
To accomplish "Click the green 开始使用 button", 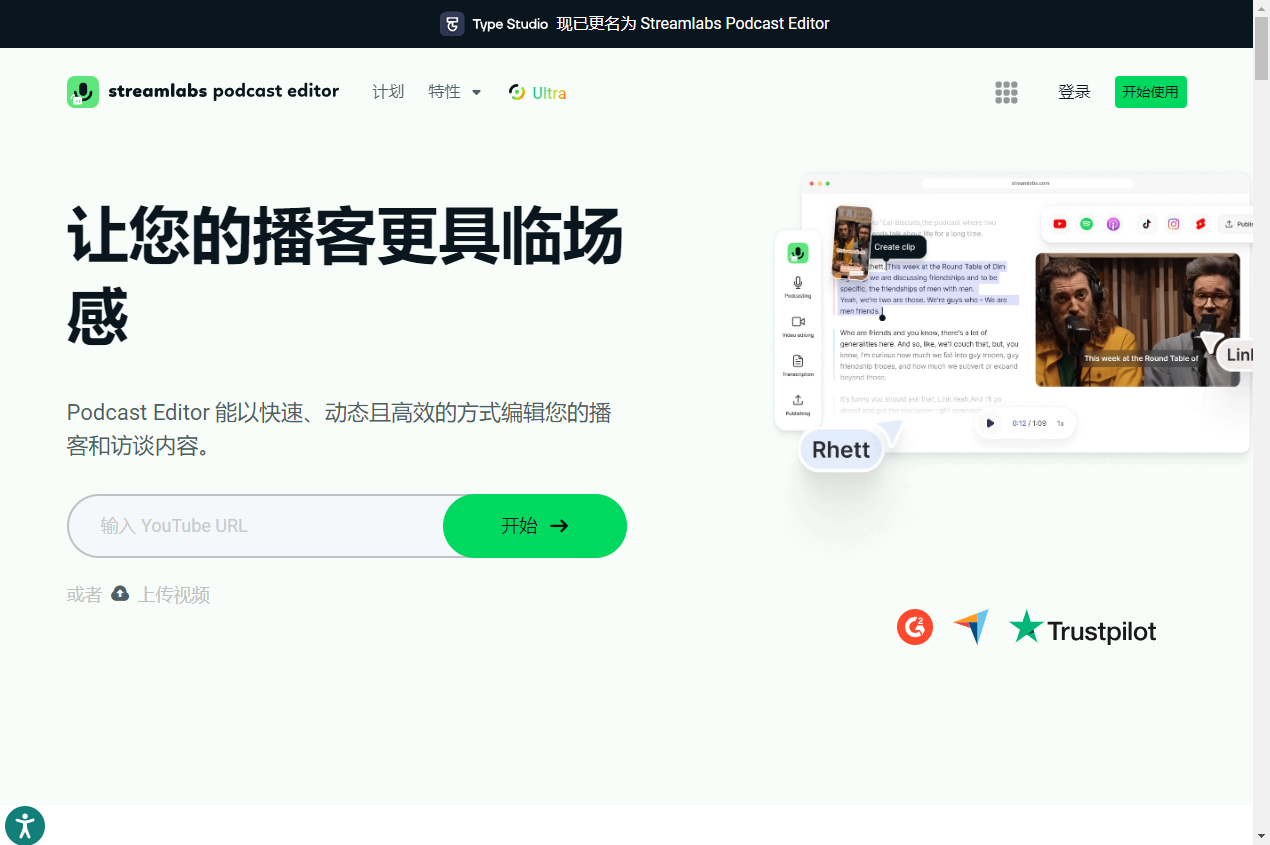I will click(x=1151, y=92).
